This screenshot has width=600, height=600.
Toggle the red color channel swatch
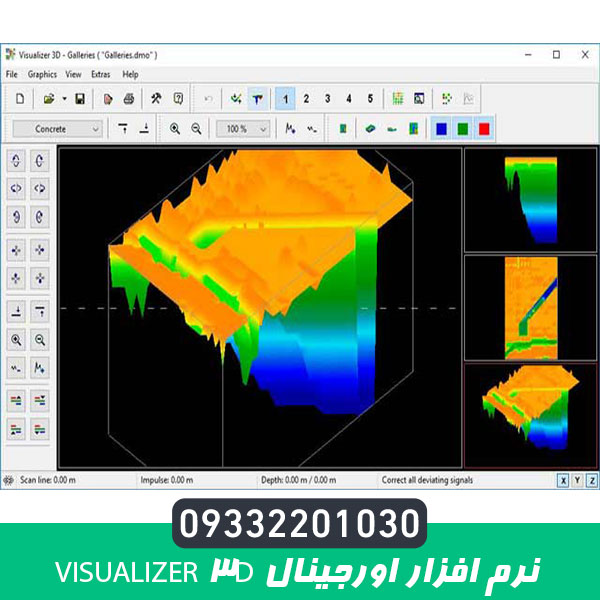tap(484, 129)
